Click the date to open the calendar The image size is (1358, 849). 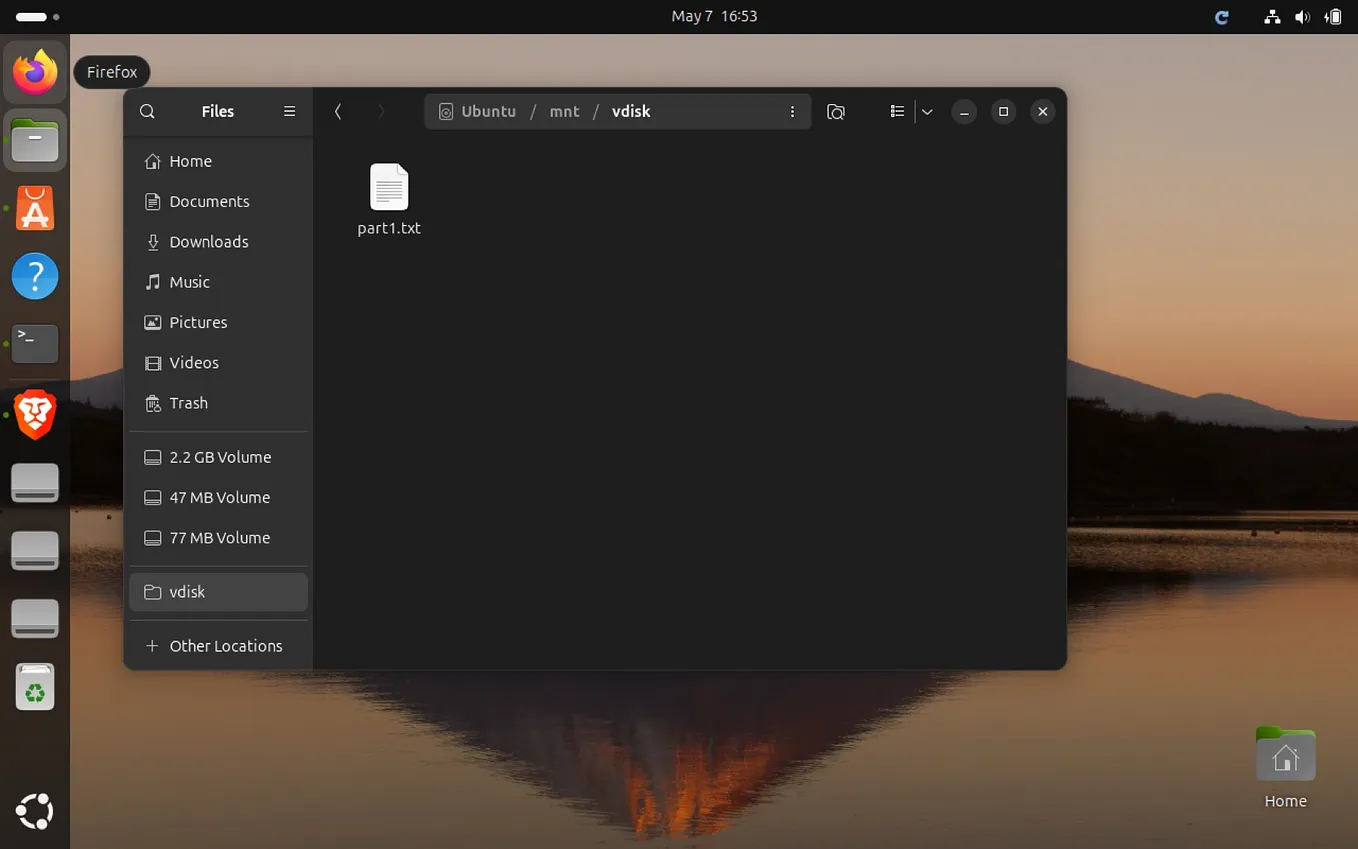tap(714, 16)
